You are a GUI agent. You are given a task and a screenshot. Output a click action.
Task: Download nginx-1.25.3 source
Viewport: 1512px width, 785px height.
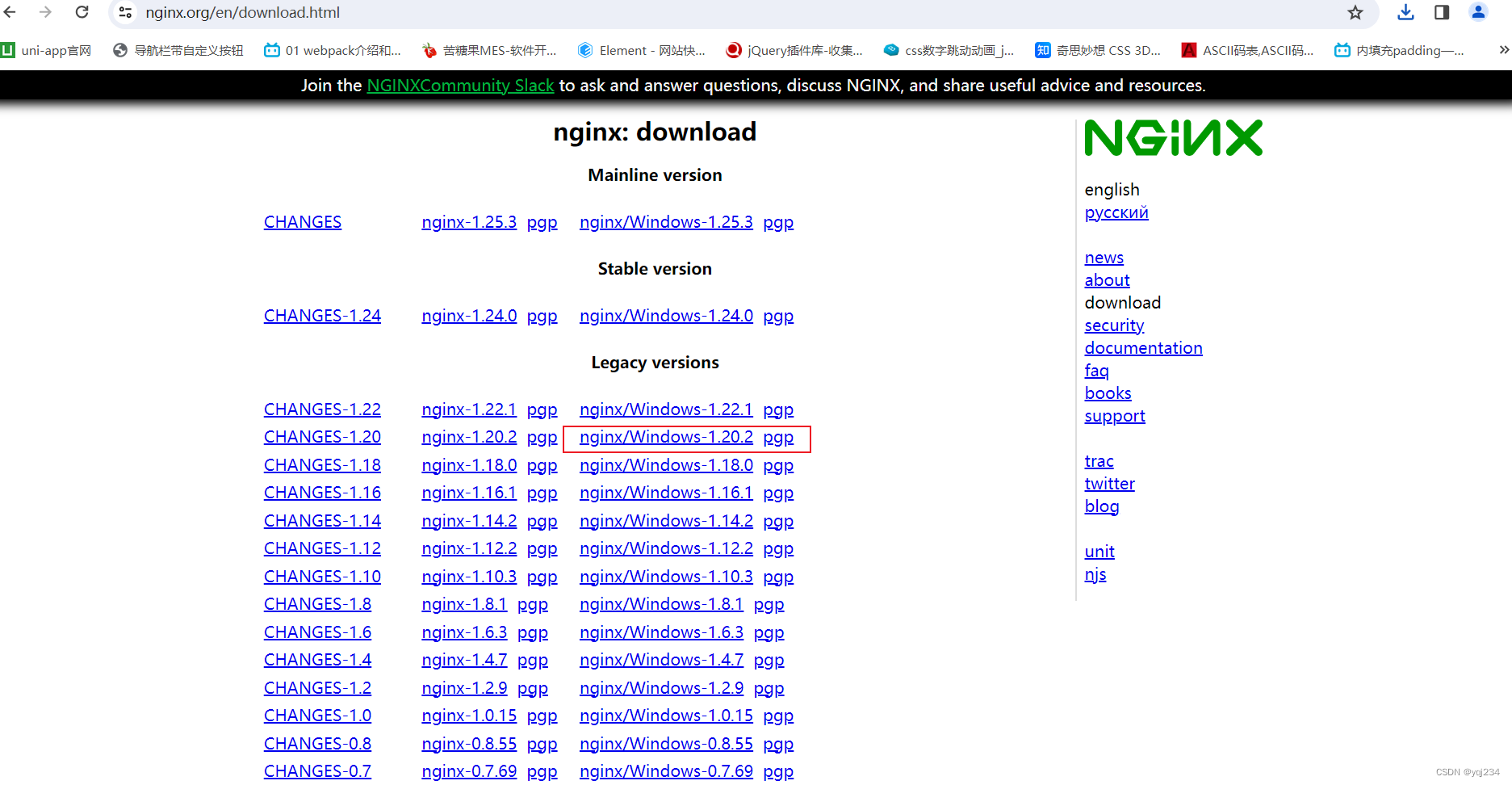coord(469,222)
